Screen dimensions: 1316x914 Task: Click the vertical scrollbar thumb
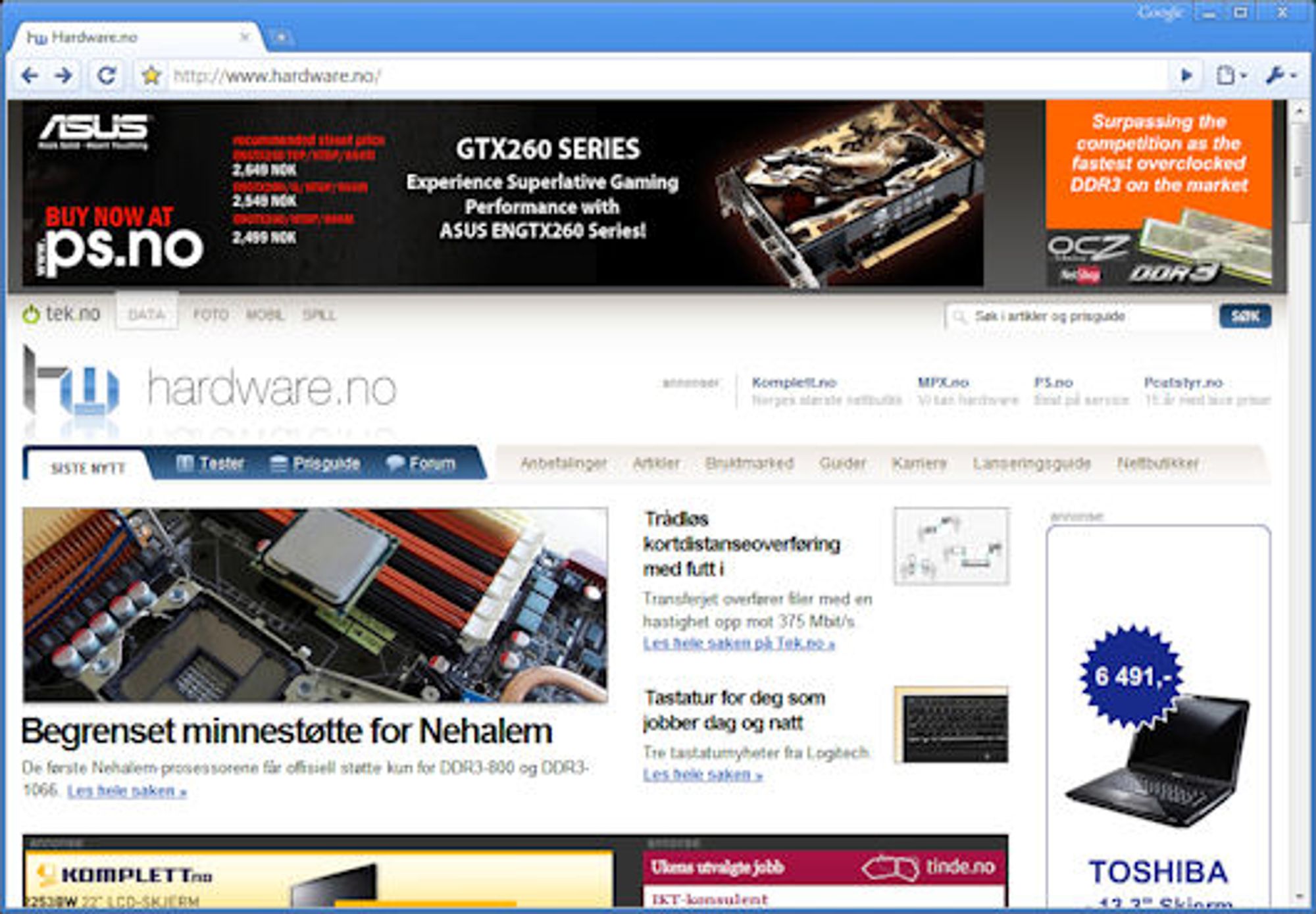coord(1299,172)
